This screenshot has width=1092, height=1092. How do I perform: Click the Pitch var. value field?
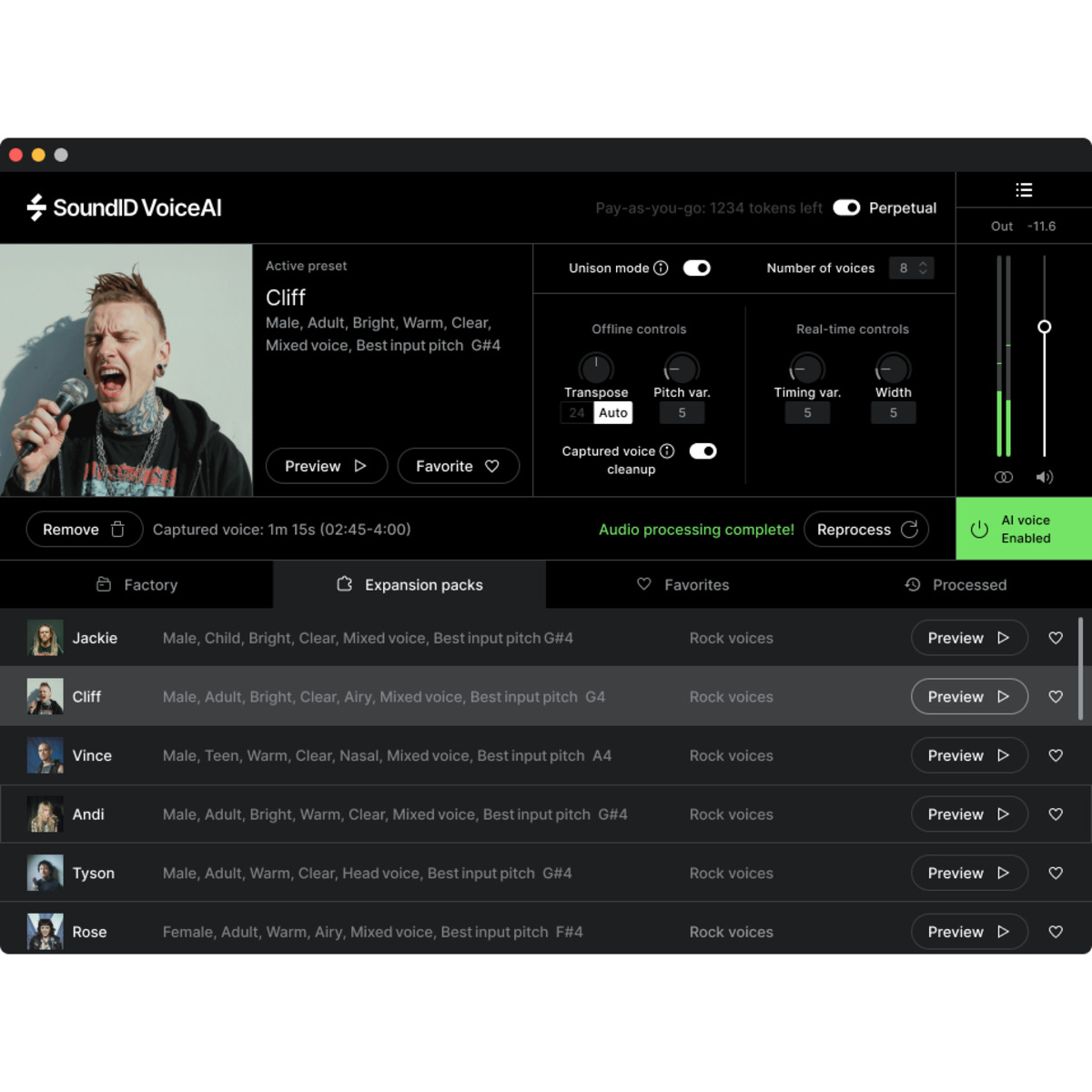[682, 413]
